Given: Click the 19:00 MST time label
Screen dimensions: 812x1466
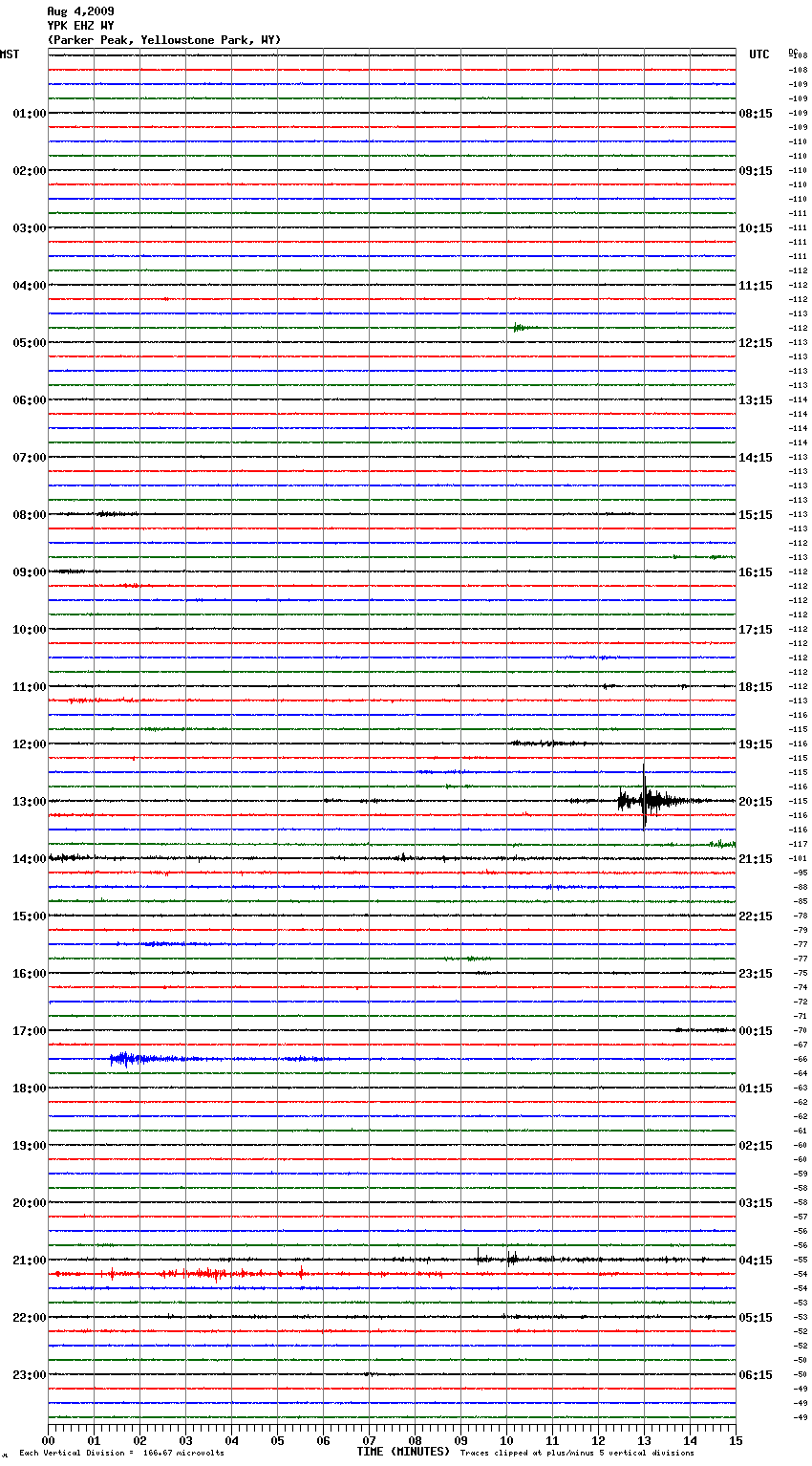Looking at the screenshot, I should tap(30, 1146).
